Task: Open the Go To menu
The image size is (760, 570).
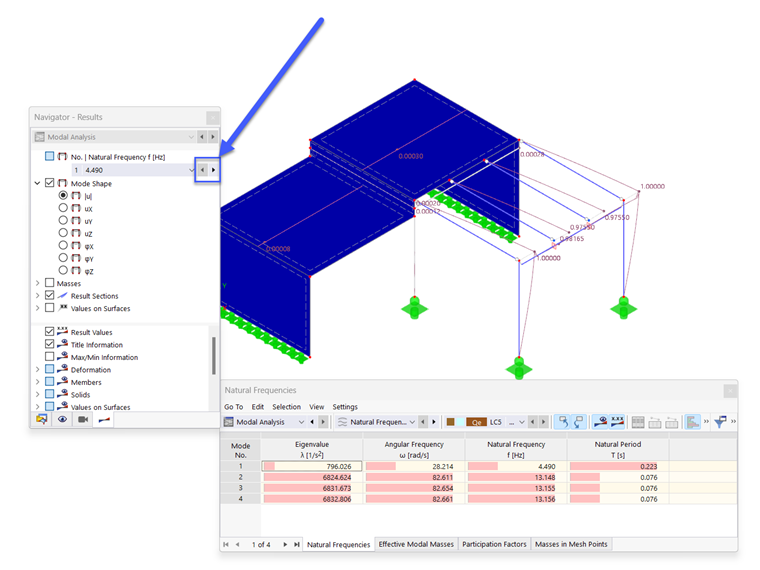Action: click(x=234, y=407)
